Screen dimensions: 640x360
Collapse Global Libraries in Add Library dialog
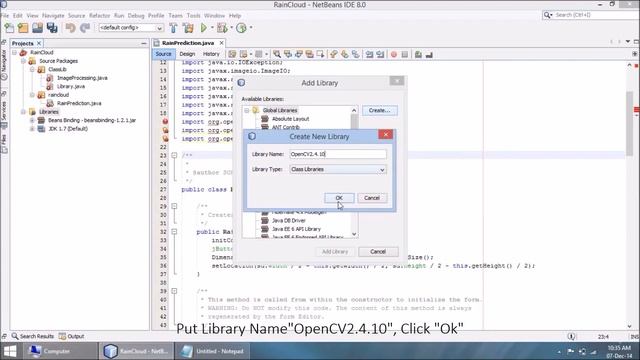[x=247, y=111]
